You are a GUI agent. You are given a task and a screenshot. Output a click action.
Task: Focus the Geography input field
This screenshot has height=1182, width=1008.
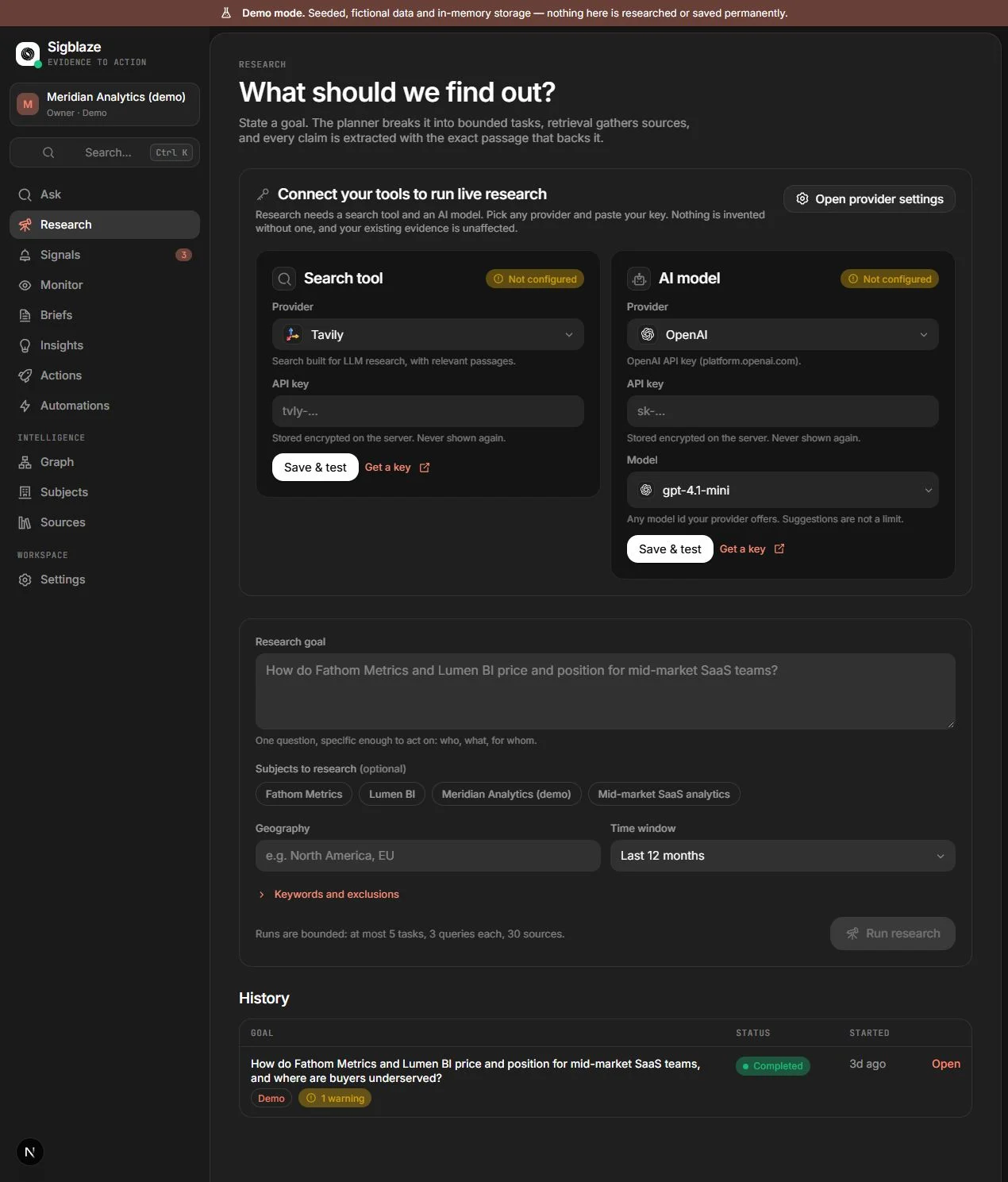(428, 856)
